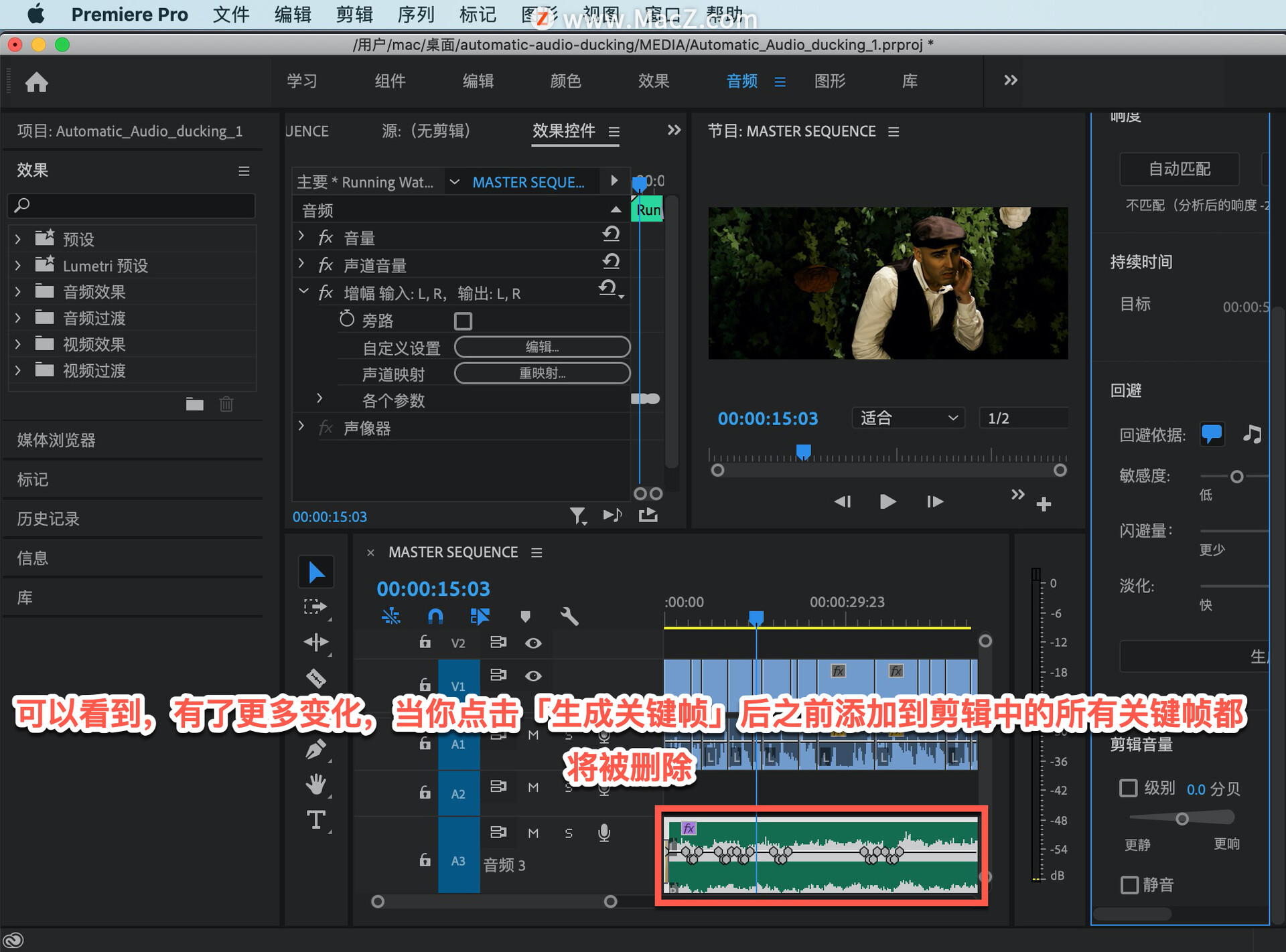Click the 重映射... channel map button

point(542,373)
